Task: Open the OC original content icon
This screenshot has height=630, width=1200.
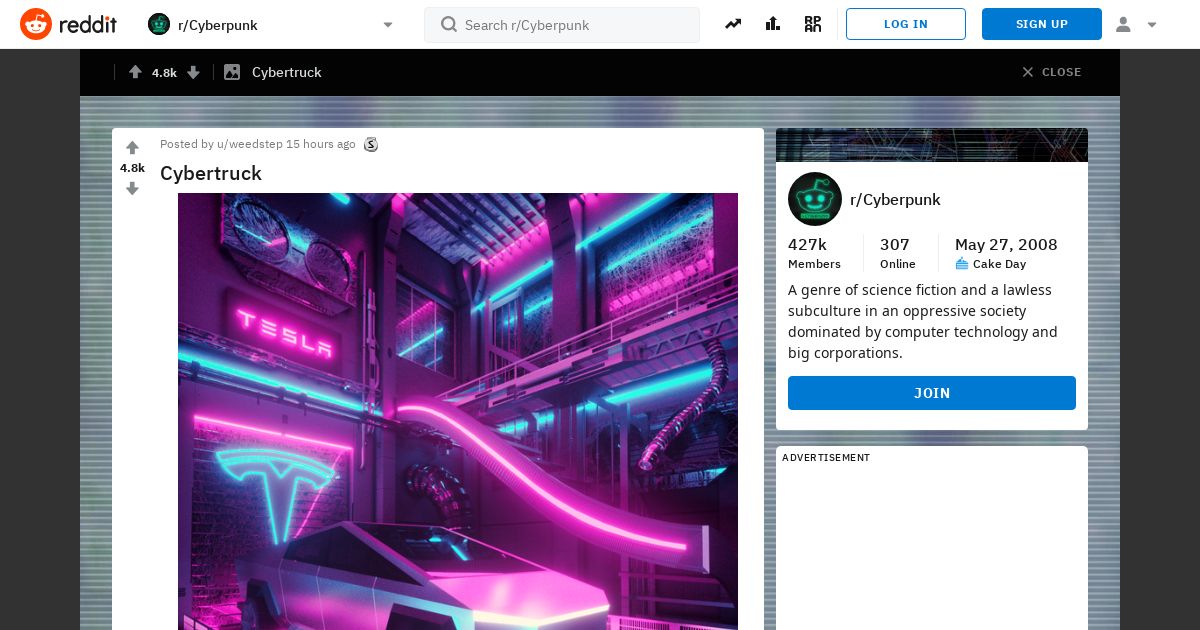Action: point(813,24)
